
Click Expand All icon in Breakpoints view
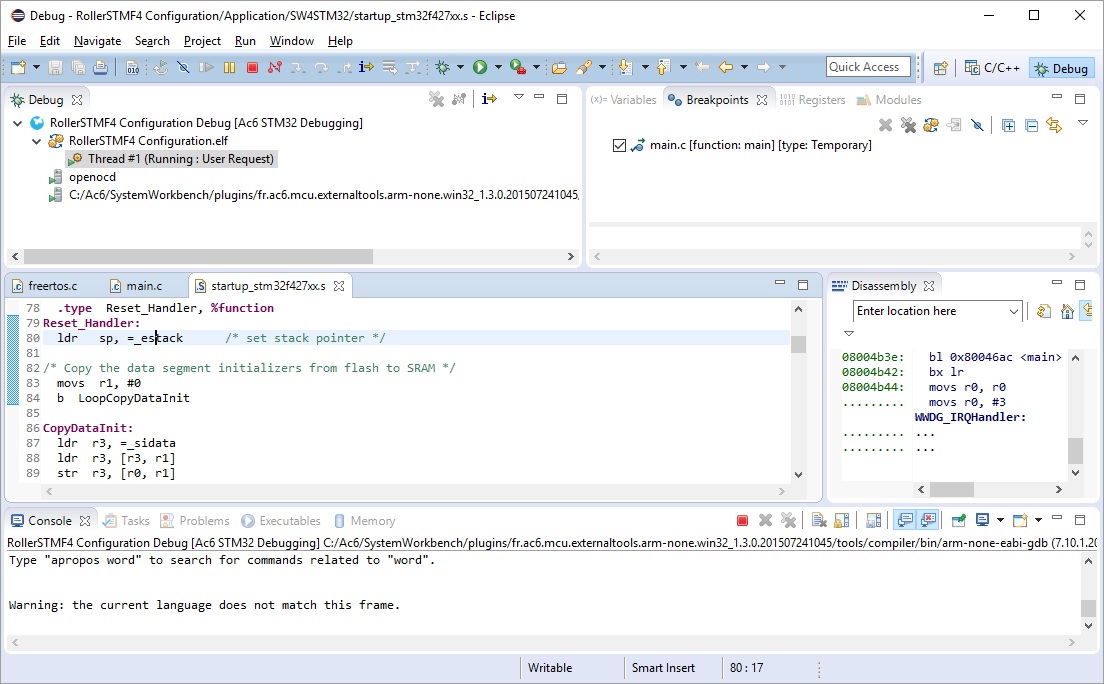pos(1008,125)
